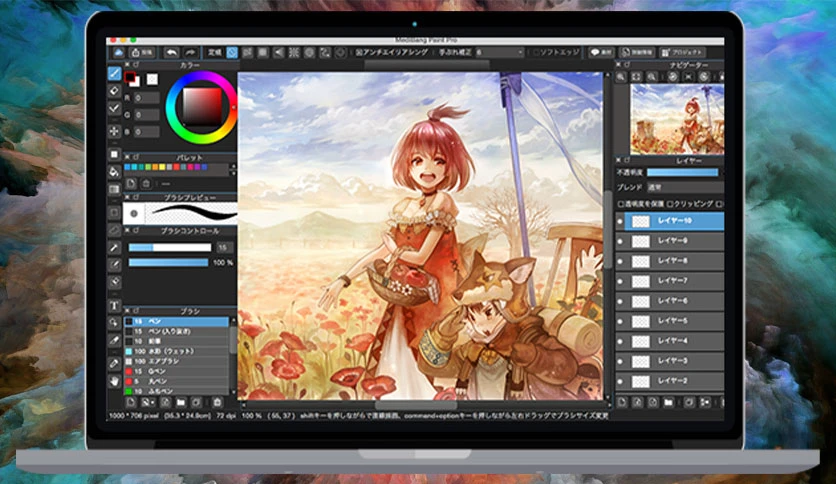Delete brush using trash icon
Screen dimensions: 836x484
click(x=217, y=402)
